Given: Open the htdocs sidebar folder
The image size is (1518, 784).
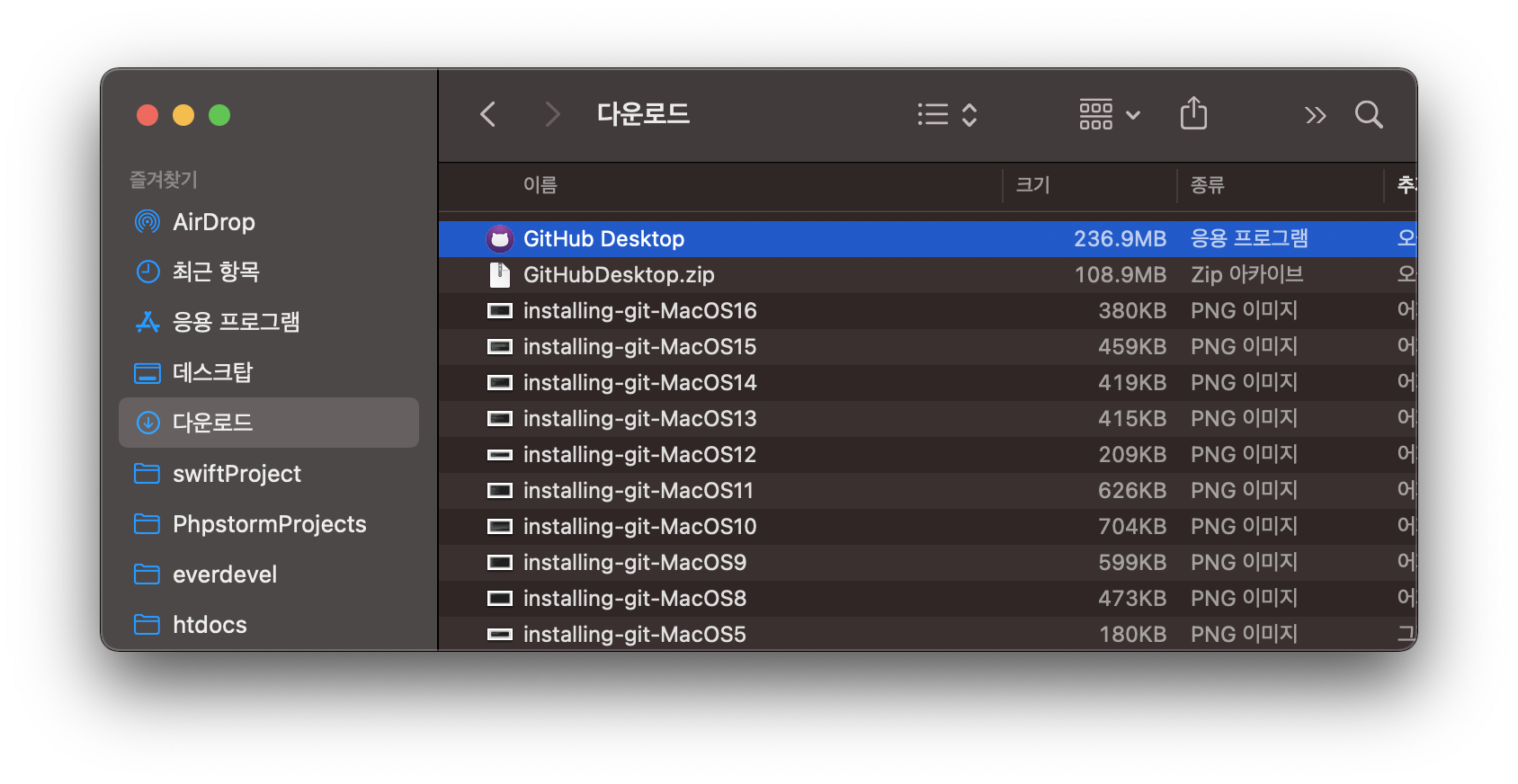Looking at the screenshot, I should point(268,624).
